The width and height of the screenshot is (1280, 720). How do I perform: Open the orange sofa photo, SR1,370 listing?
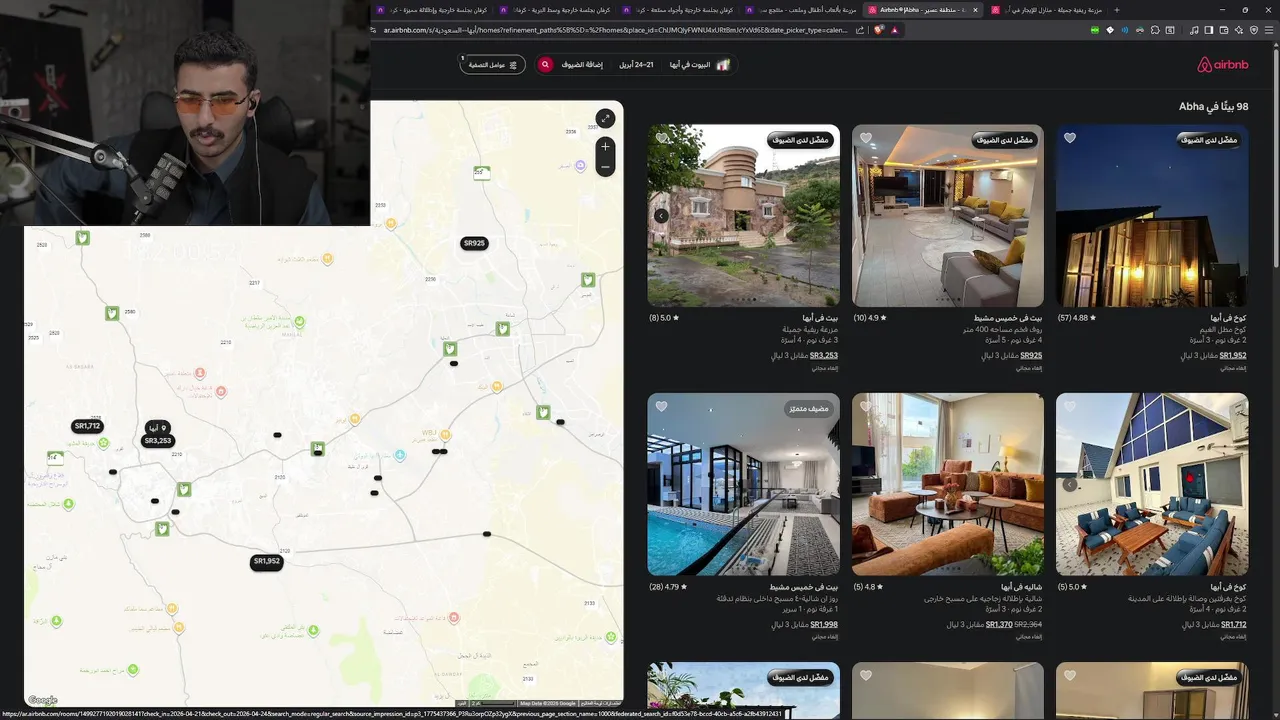[x=948, y=484]
